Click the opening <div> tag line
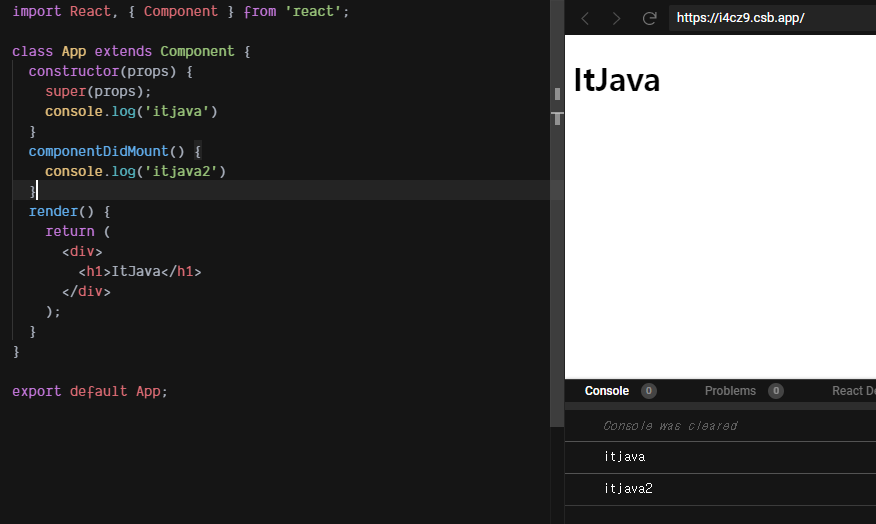The height and width of the screenshot is (524, 876). click(82, 252)
